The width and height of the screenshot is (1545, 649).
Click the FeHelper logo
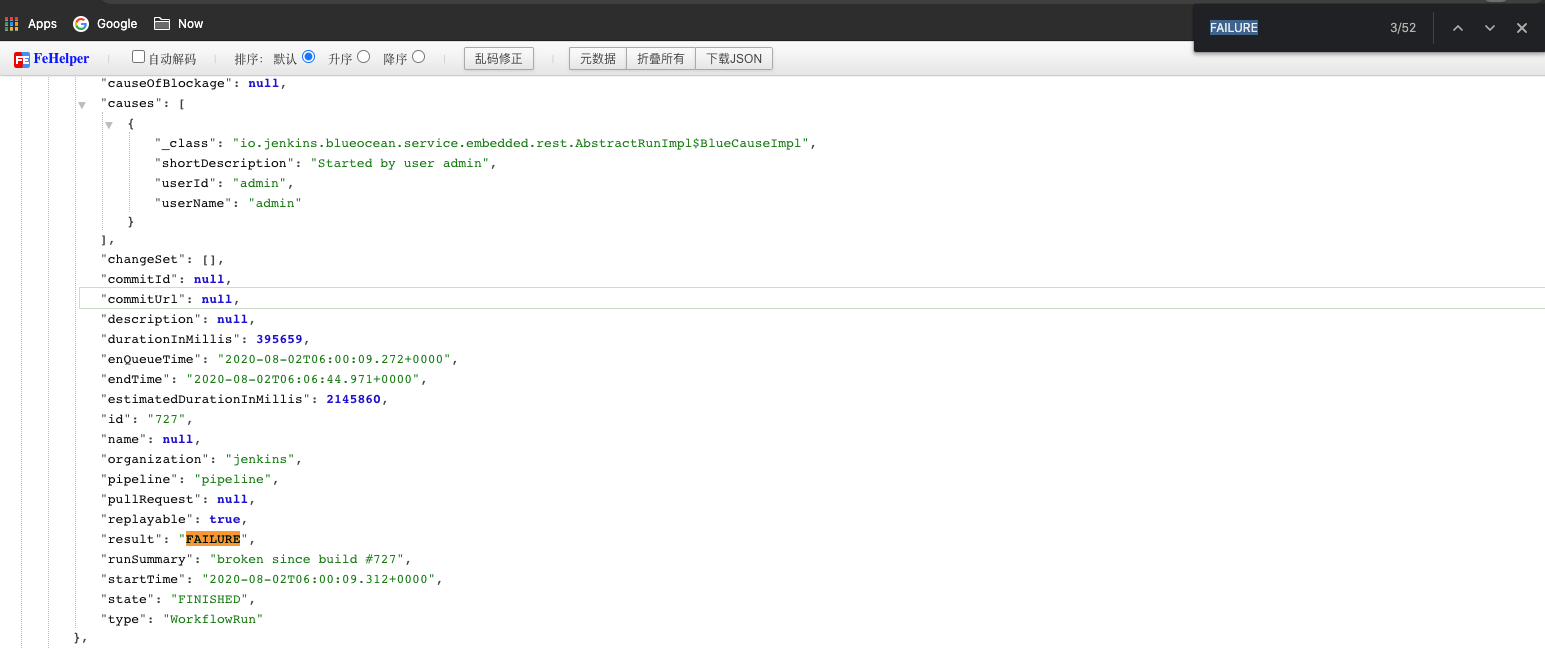tap(51, 59)
